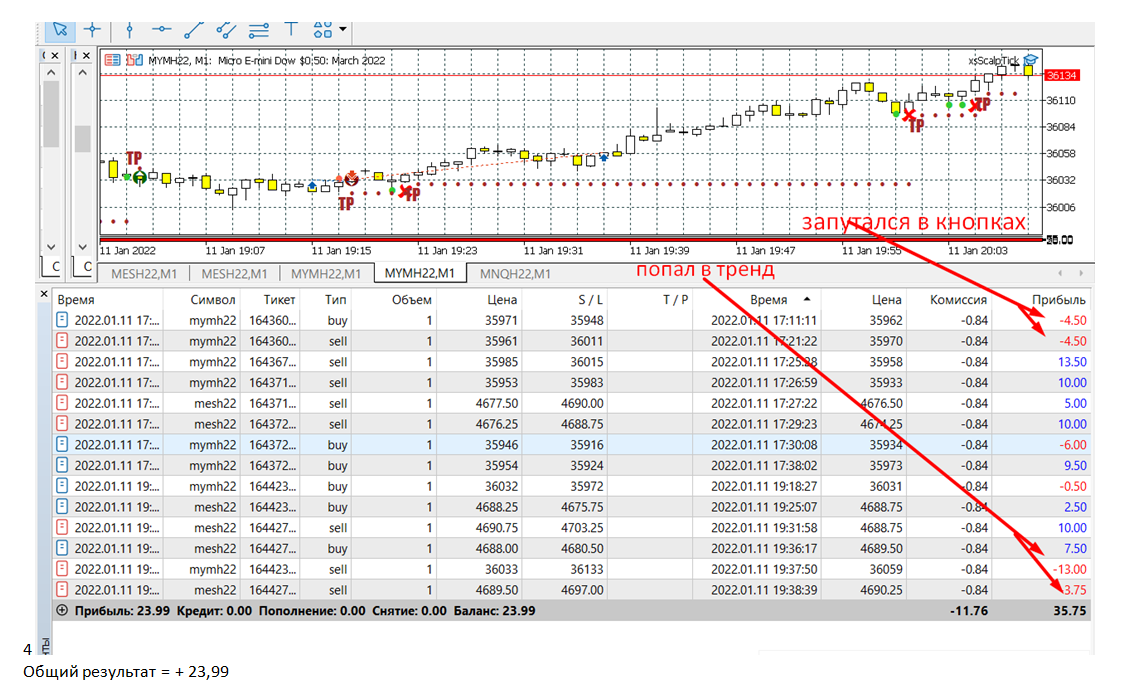This screenshot has width=1131, height=693.
Task: Expand the summary row plus icon
Action: coord(63,610)
